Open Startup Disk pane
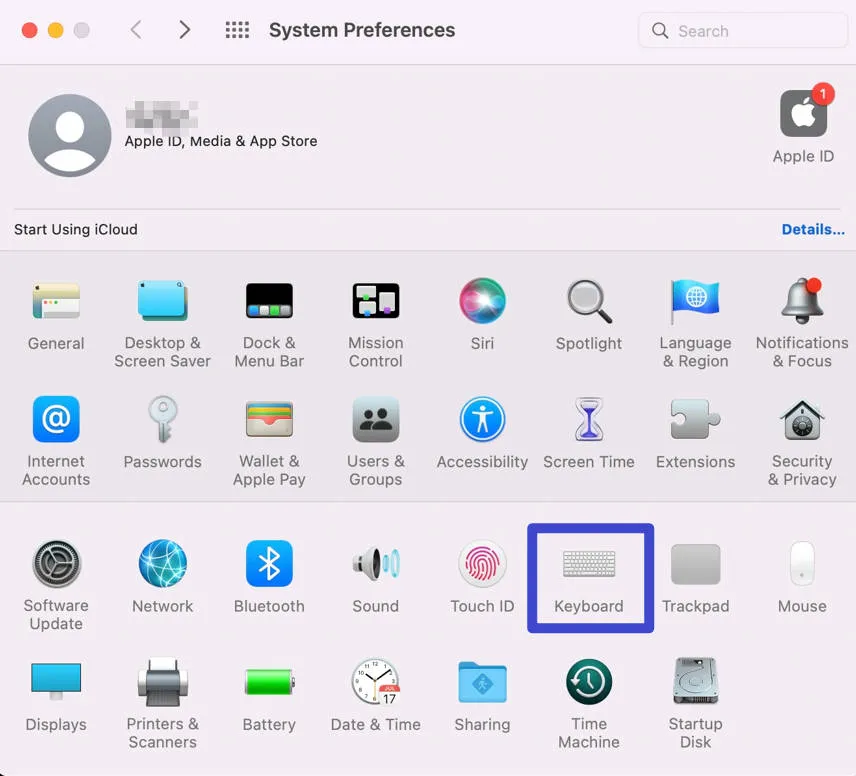The height and width of the screenshot is (776, 856). (x=696, y=703)
